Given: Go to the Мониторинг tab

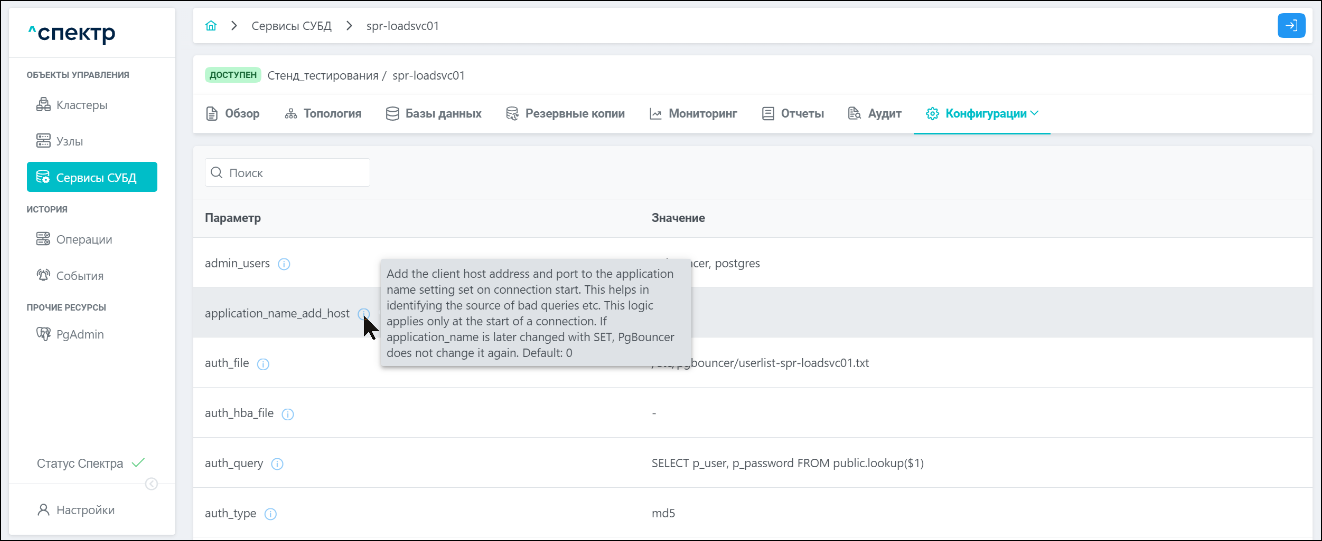Looking at the screenshot, I should click(693, 114).
